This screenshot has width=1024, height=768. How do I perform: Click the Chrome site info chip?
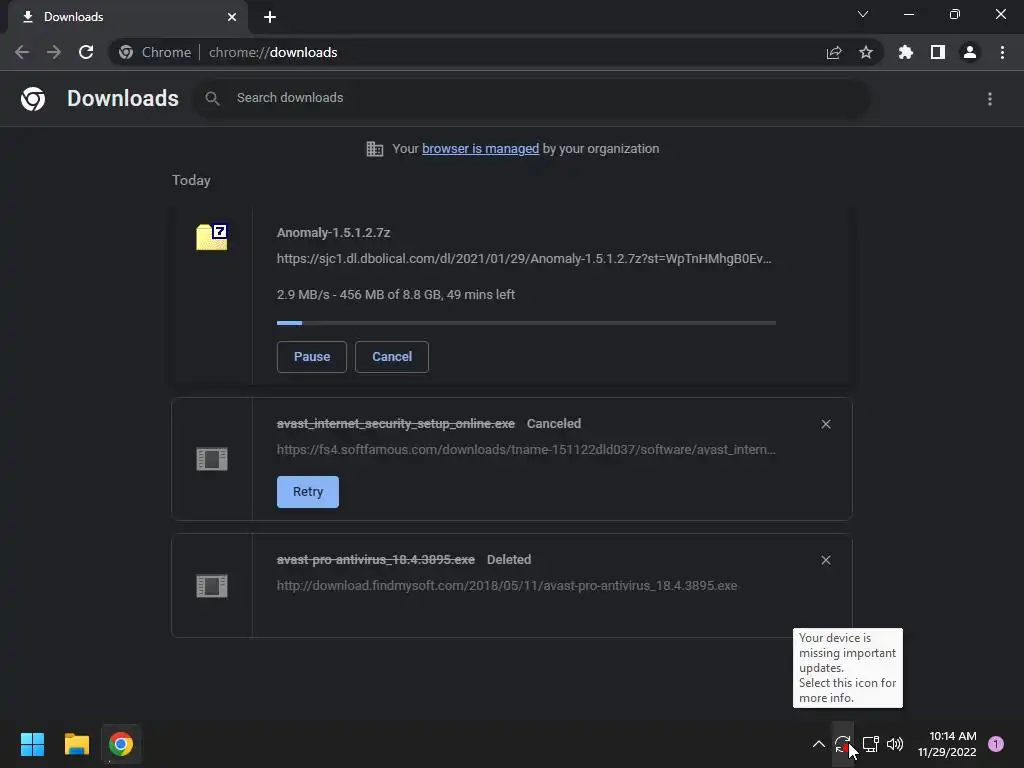155,52
